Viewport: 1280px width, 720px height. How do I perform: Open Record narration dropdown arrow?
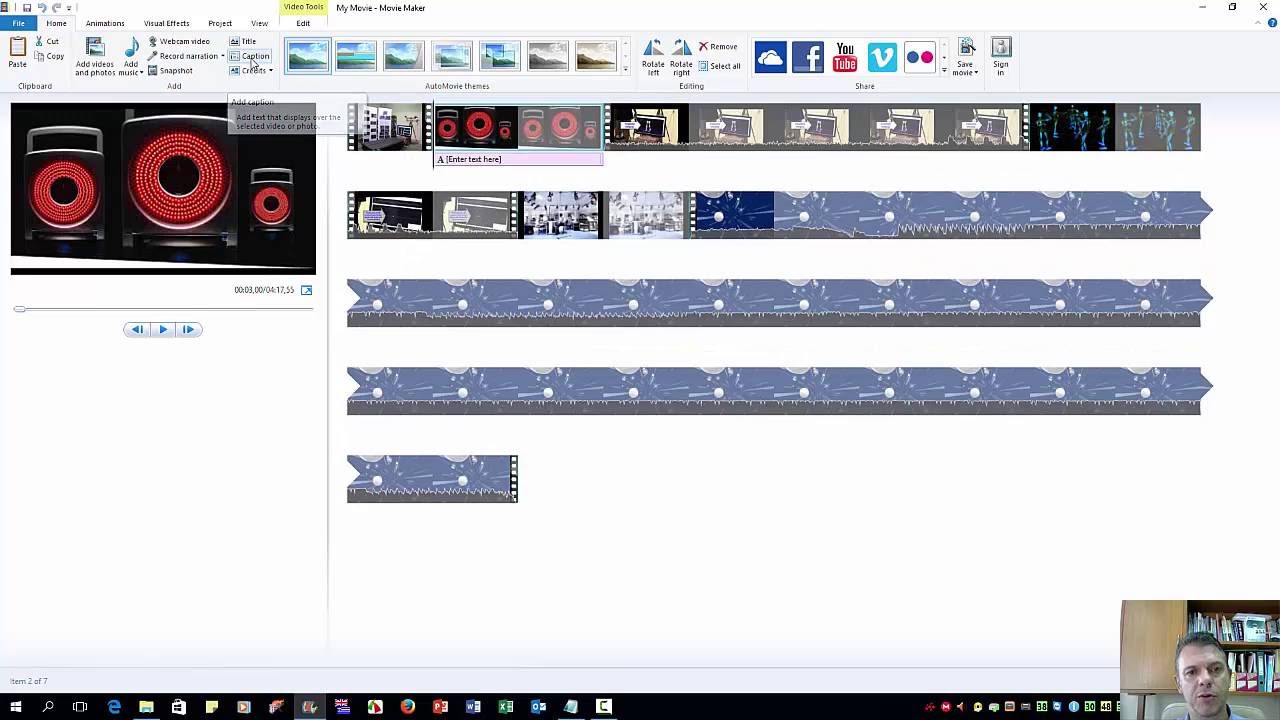[x=223, y=56]
